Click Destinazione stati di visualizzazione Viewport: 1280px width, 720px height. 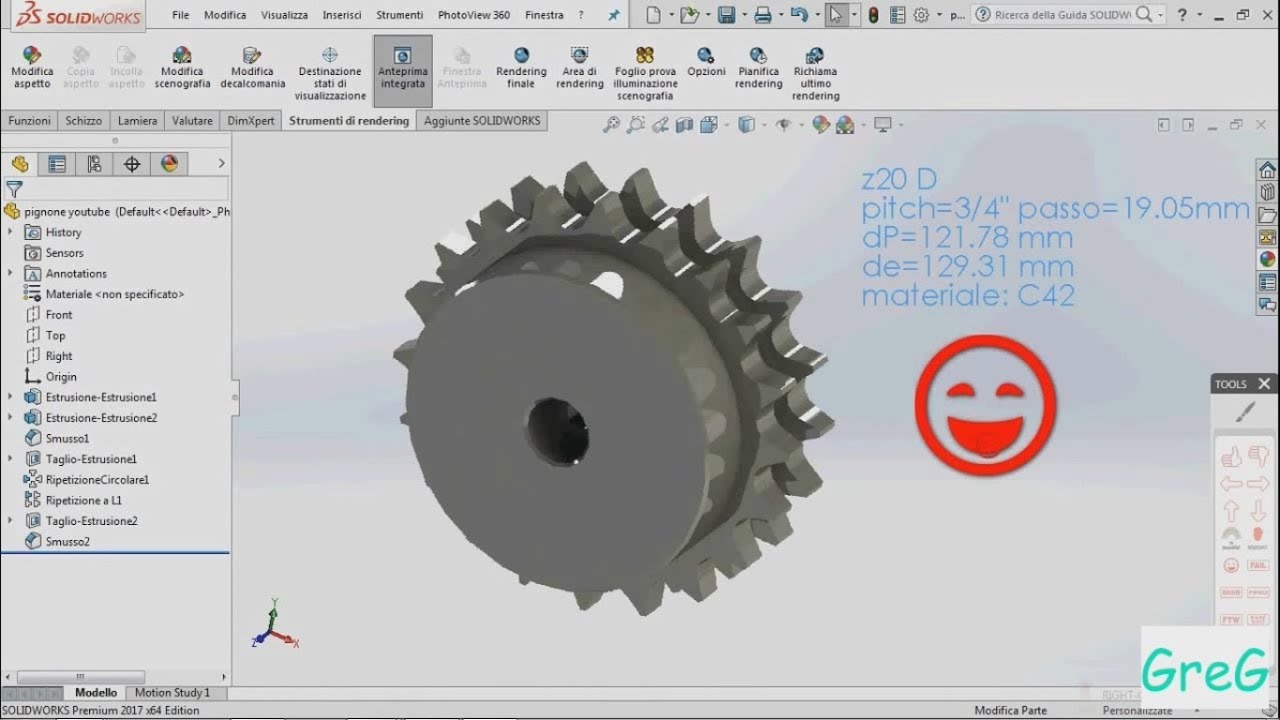click(330, 74)
